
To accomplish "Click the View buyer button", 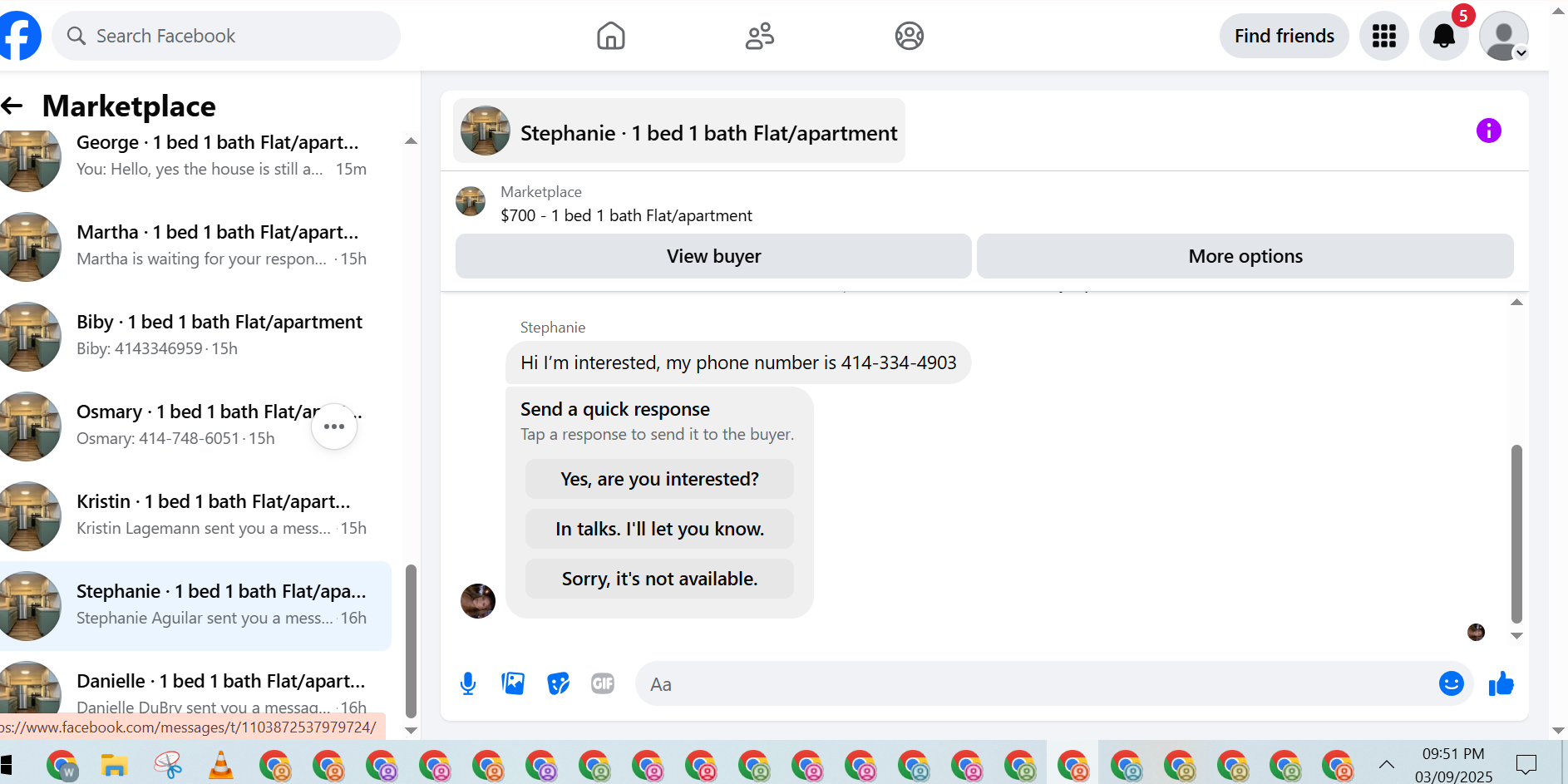I will pos(713,256).
